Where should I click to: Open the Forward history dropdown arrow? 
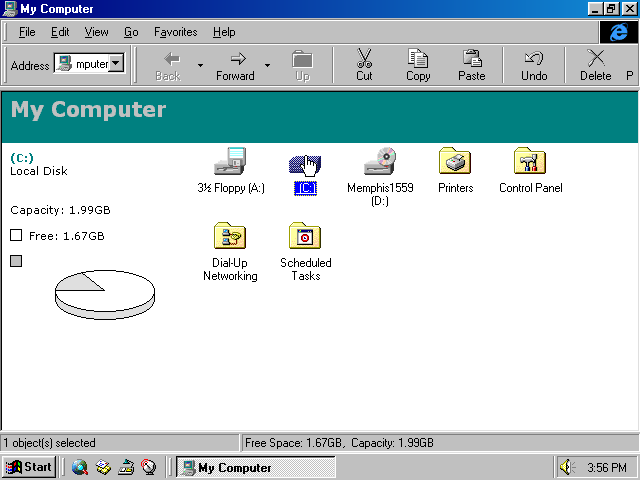point(267,65)
